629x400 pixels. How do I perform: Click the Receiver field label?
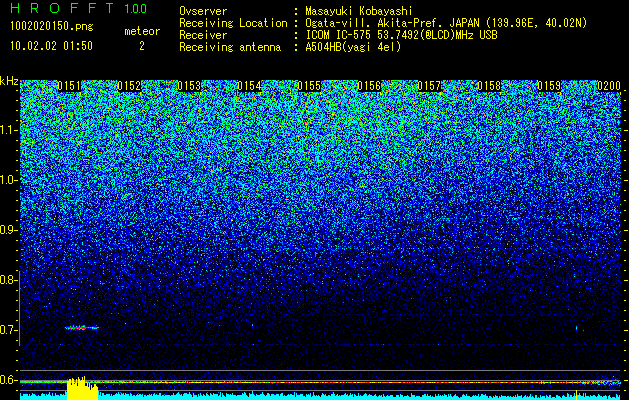(203, 35)
